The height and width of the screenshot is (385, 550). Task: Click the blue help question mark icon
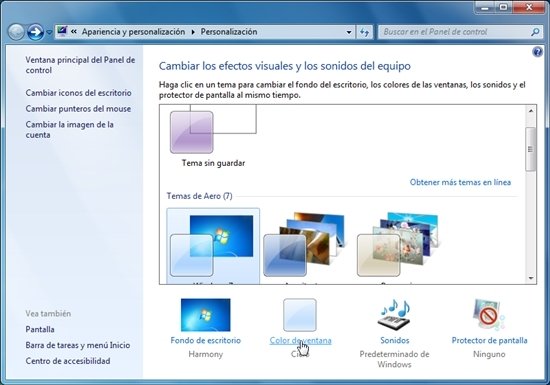coord(537,52)
